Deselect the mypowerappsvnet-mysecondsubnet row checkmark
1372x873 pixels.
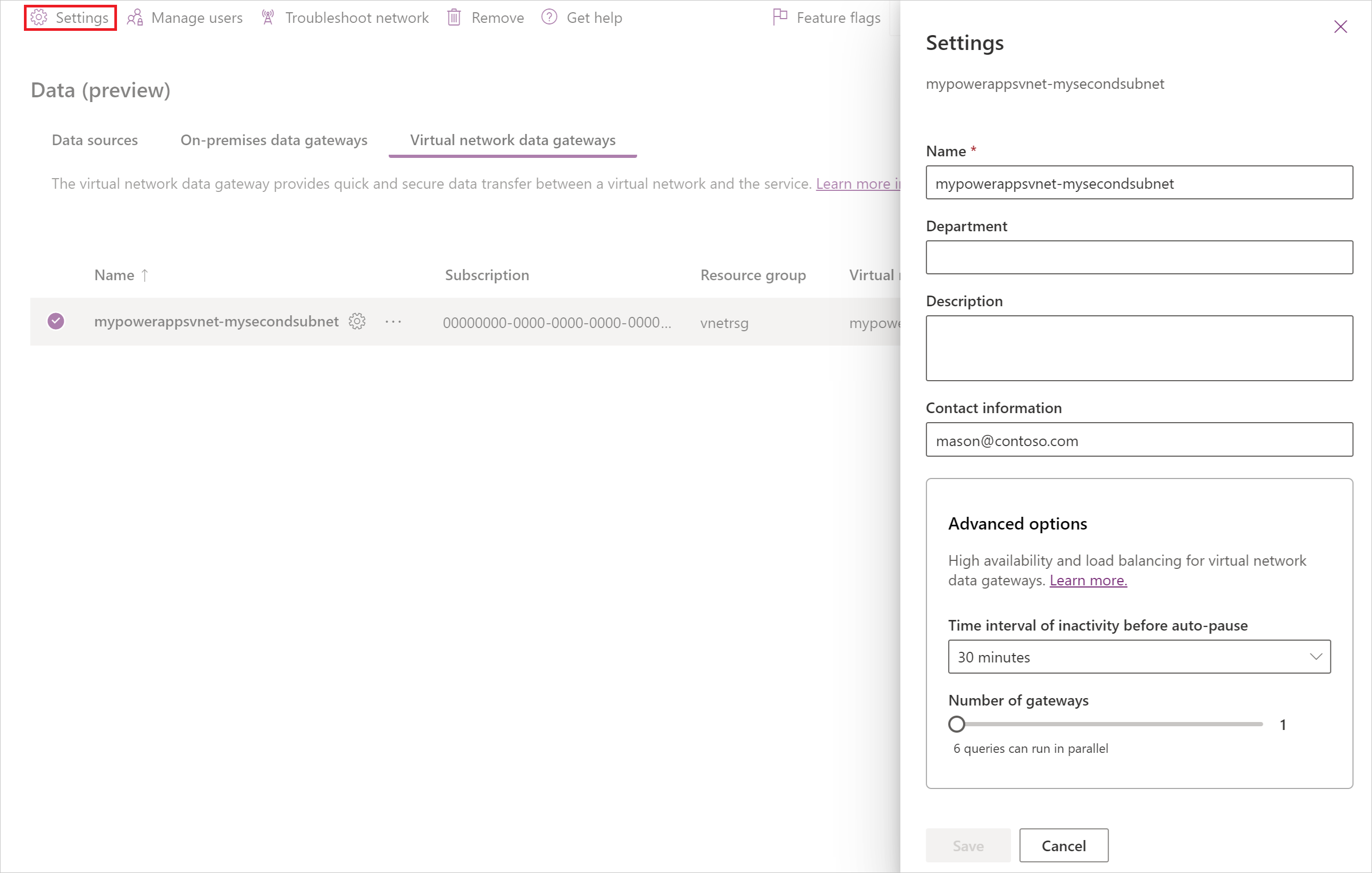(56, 321)
